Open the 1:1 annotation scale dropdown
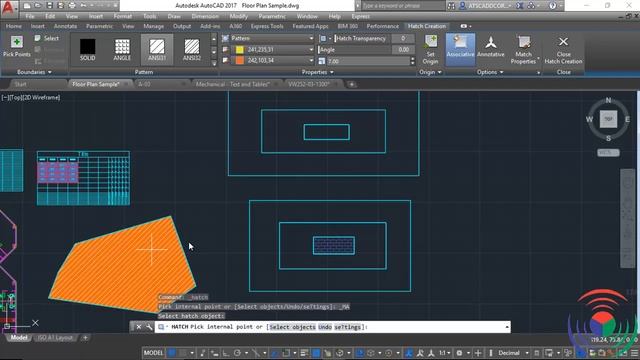 point(445,353)
